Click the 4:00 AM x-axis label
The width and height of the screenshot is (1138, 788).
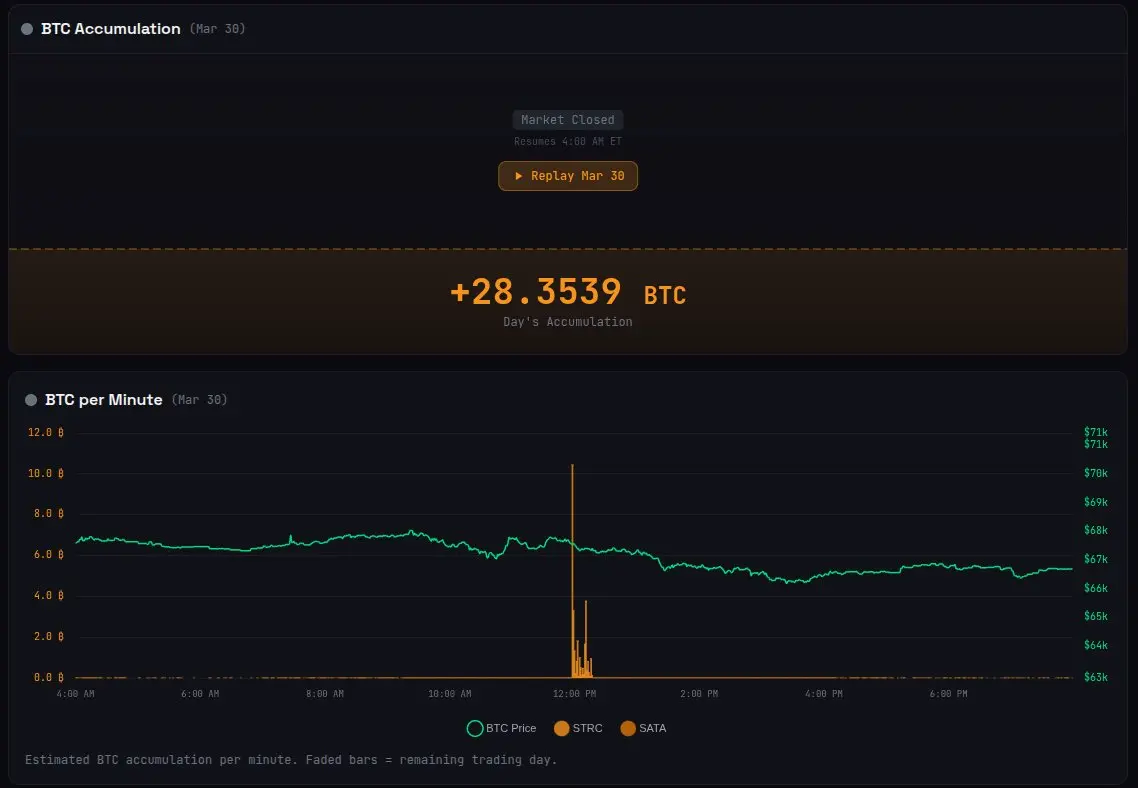click(x=75, y=694)
